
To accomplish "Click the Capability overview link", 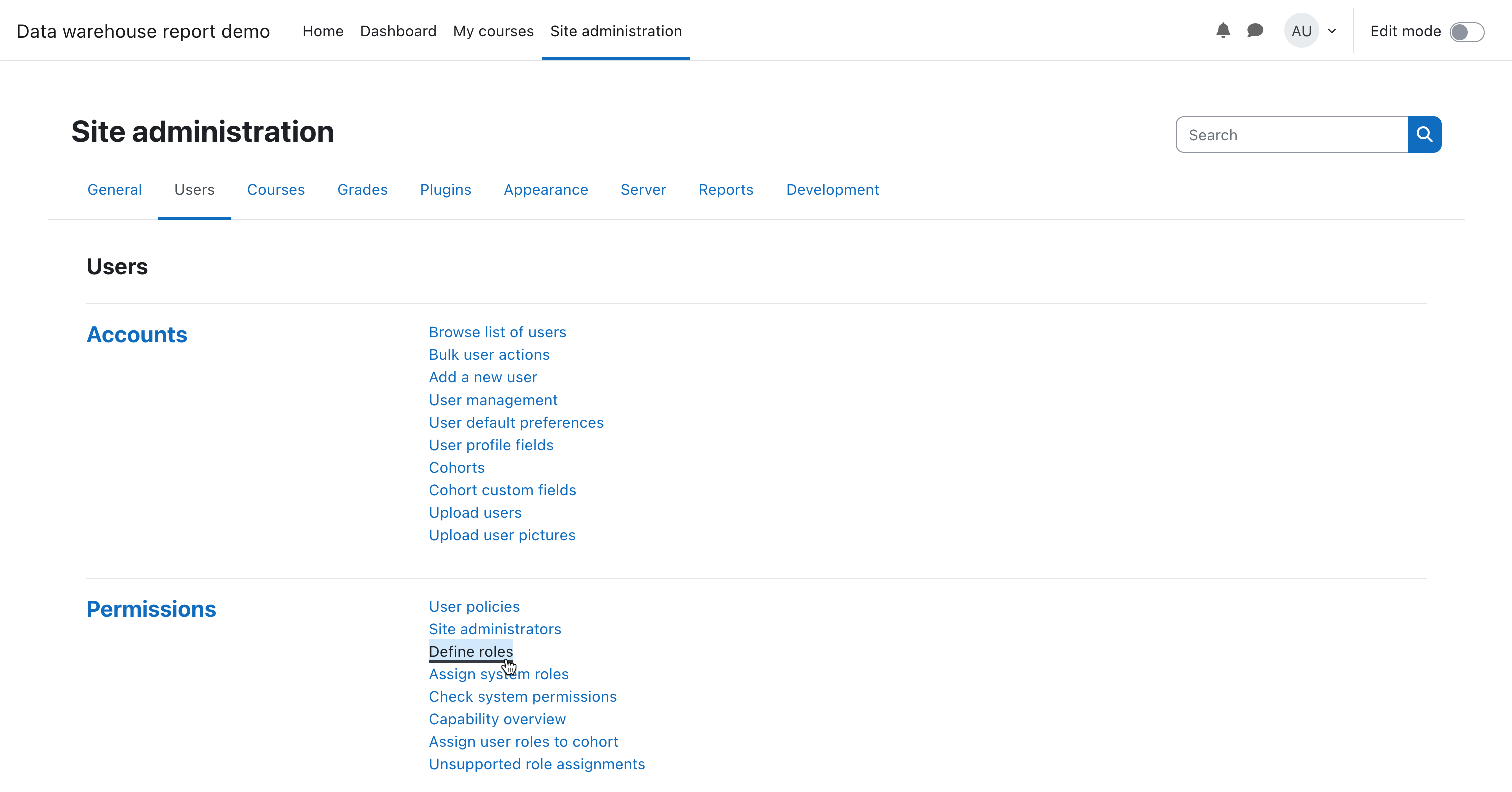I will [x=497, y=719].
